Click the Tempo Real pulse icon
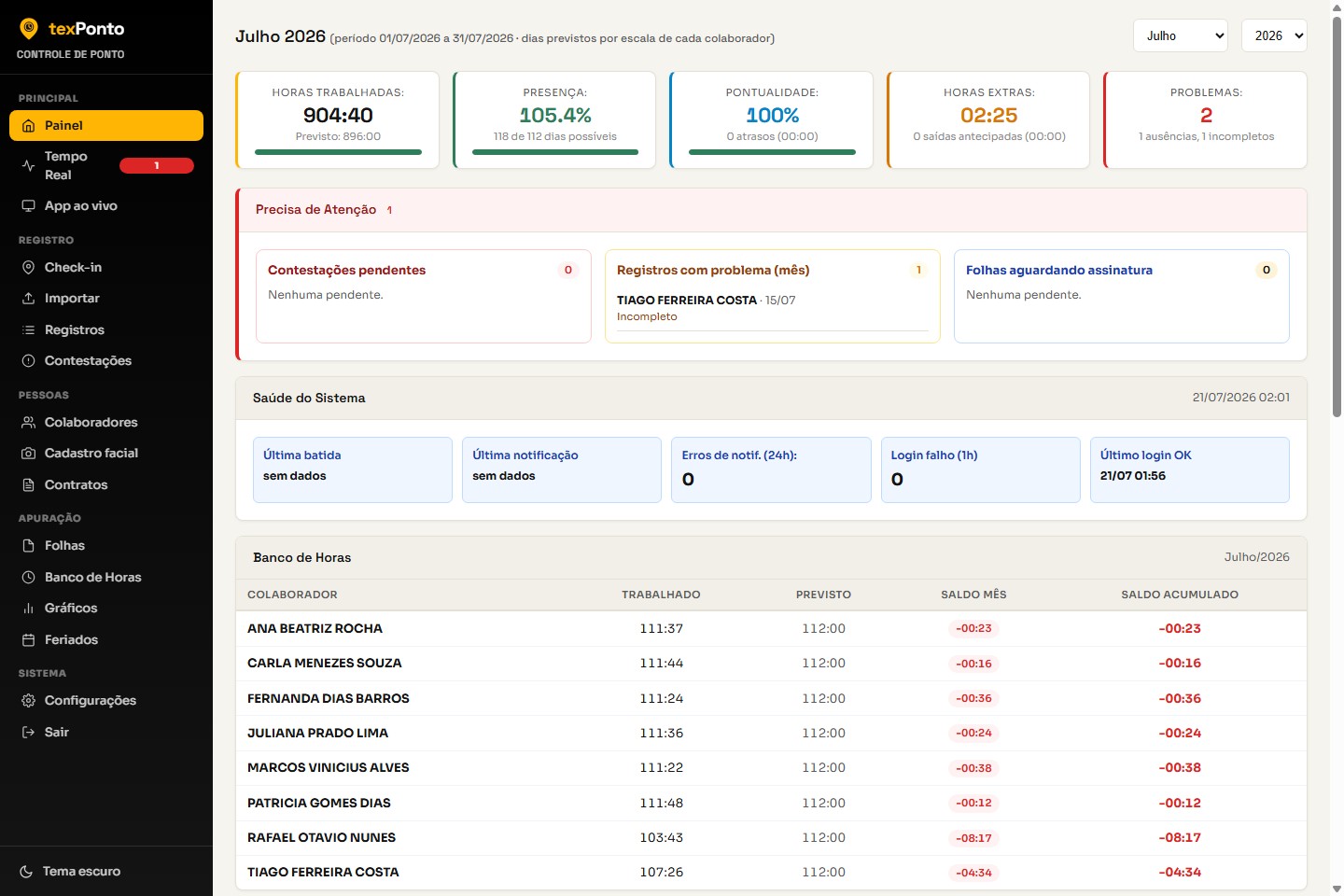The width and height of the screenshot is (1344, 896). (28, 165)
